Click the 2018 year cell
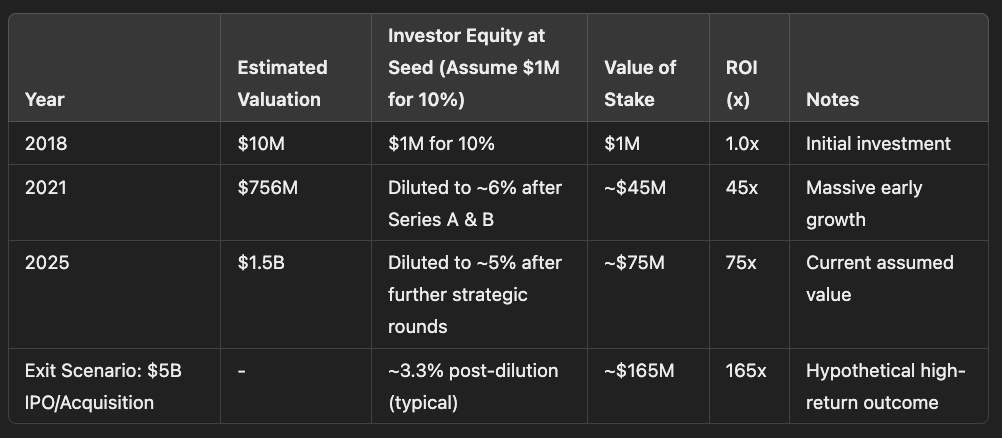Viewport: 1002px width, 438px height. [46, 143]
